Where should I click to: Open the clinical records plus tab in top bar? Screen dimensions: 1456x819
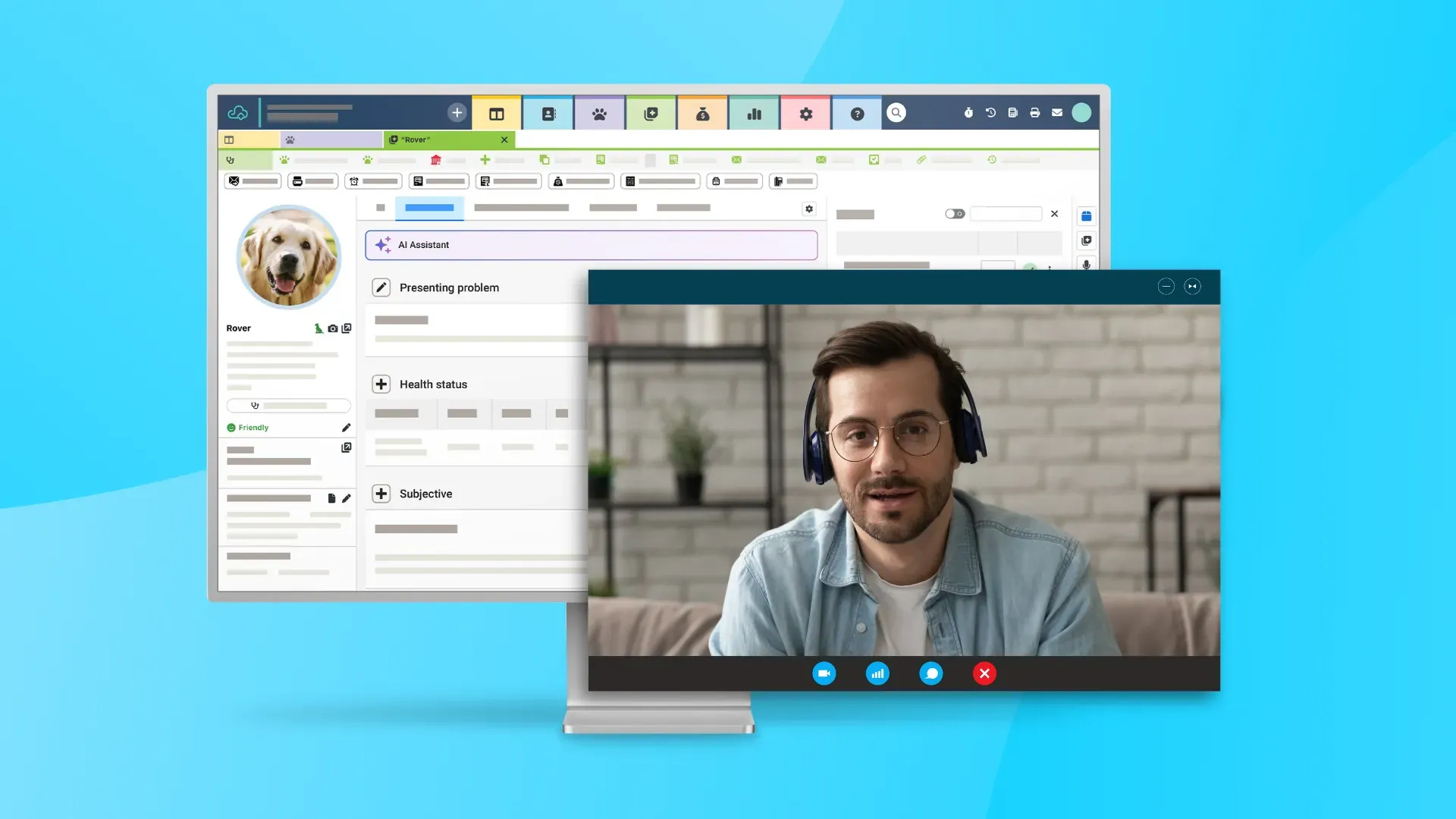pos(651,114)
